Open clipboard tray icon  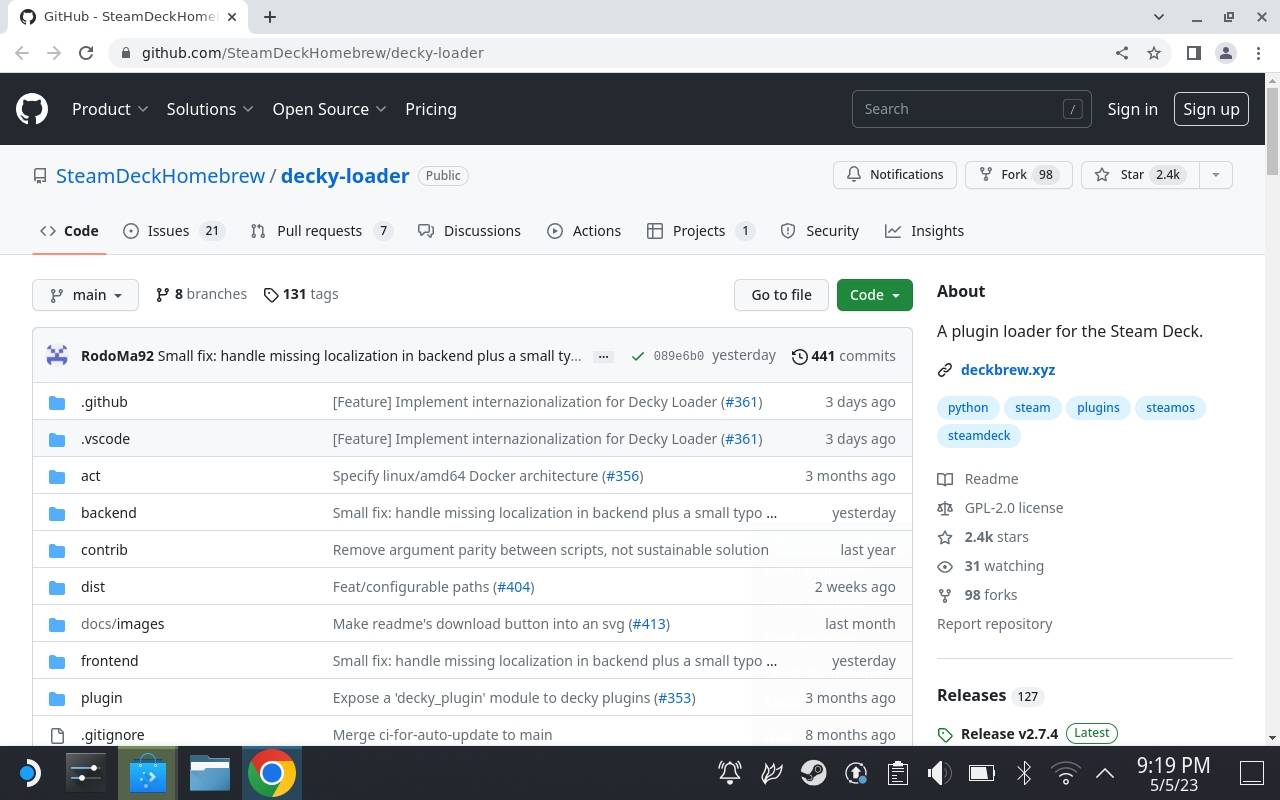tap(897, 773)
